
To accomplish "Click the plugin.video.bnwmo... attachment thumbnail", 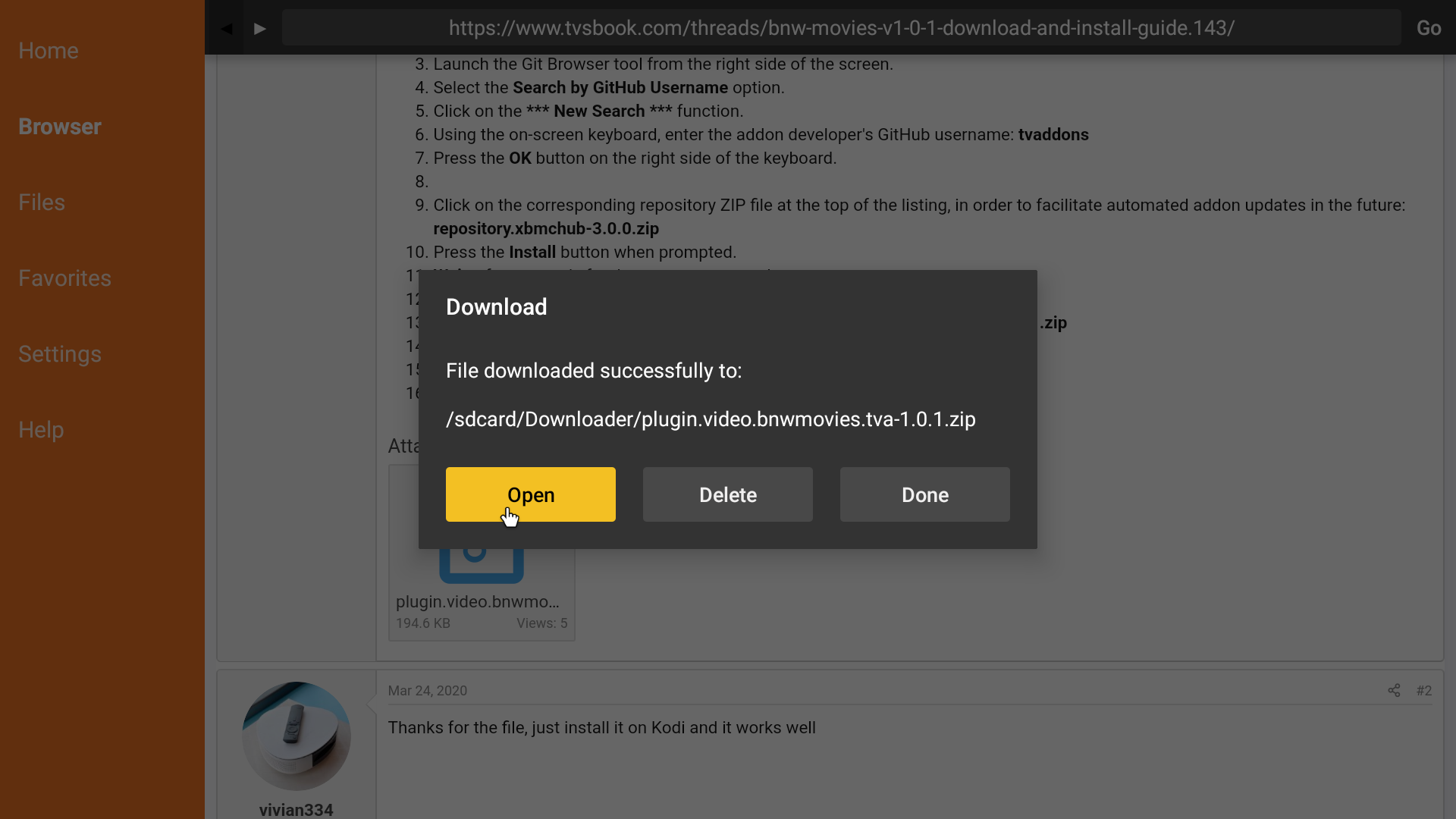I will (x=478, y=601).
